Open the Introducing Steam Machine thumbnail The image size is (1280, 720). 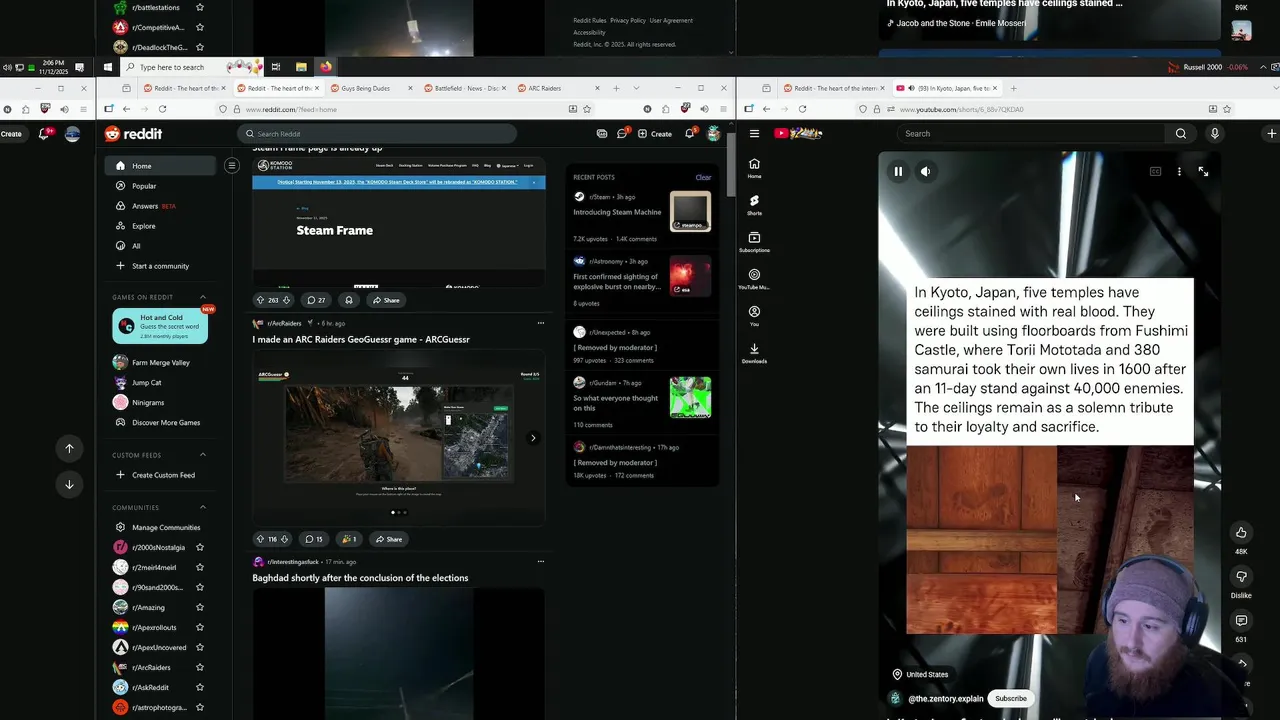690,212
